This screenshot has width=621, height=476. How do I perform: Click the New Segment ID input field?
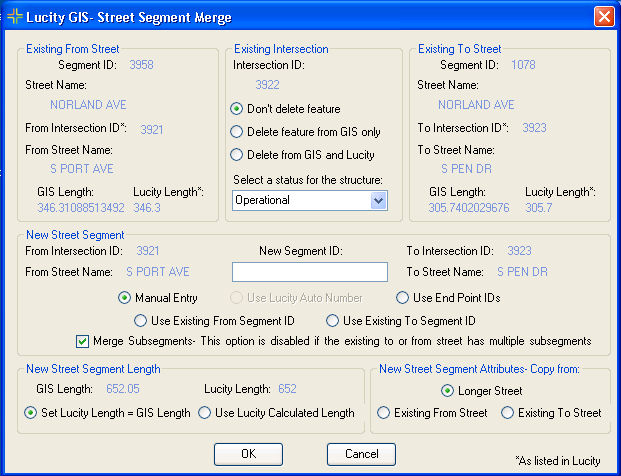pyautogui.click(x=310, y=272)
